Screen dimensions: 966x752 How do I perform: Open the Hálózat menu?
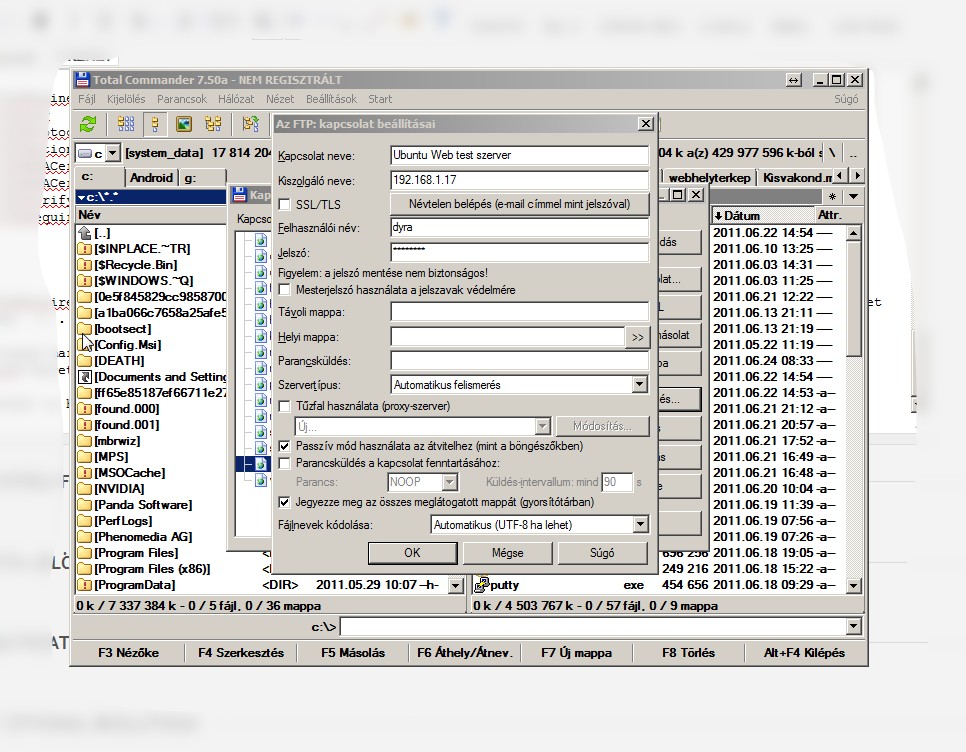[236, 99]
